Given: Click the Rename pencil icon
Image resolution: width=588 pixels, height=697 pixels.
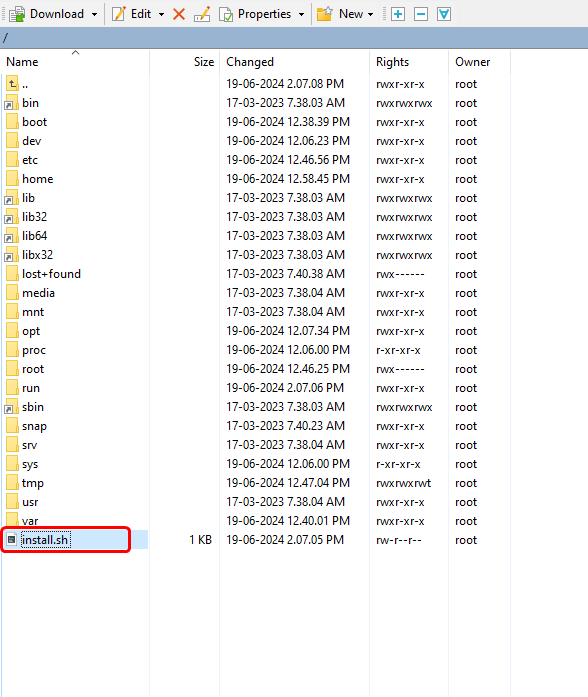Looking at the screenshot, I should 202,14.
